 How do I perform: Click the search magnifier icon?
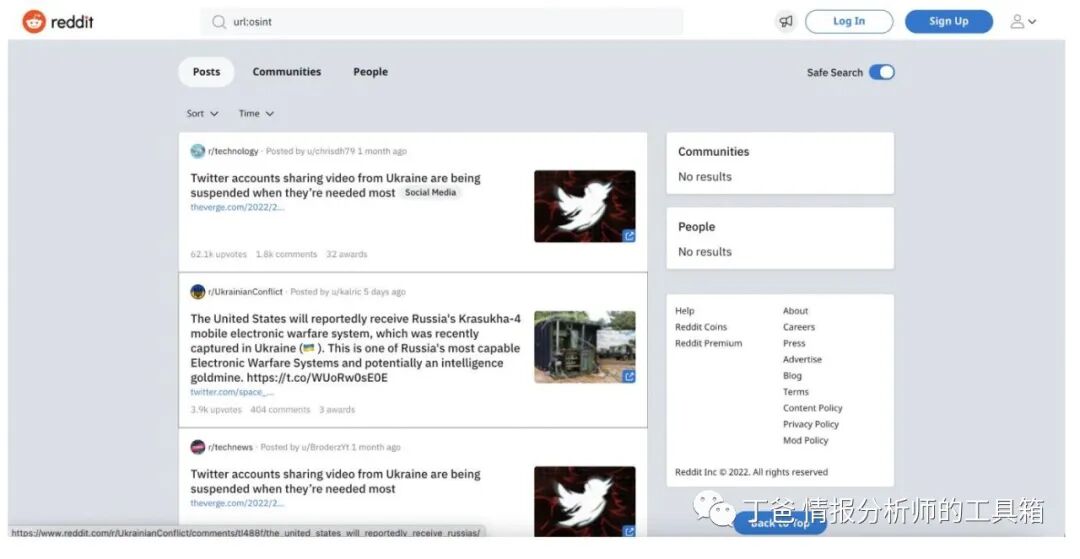tap(219, 22)
